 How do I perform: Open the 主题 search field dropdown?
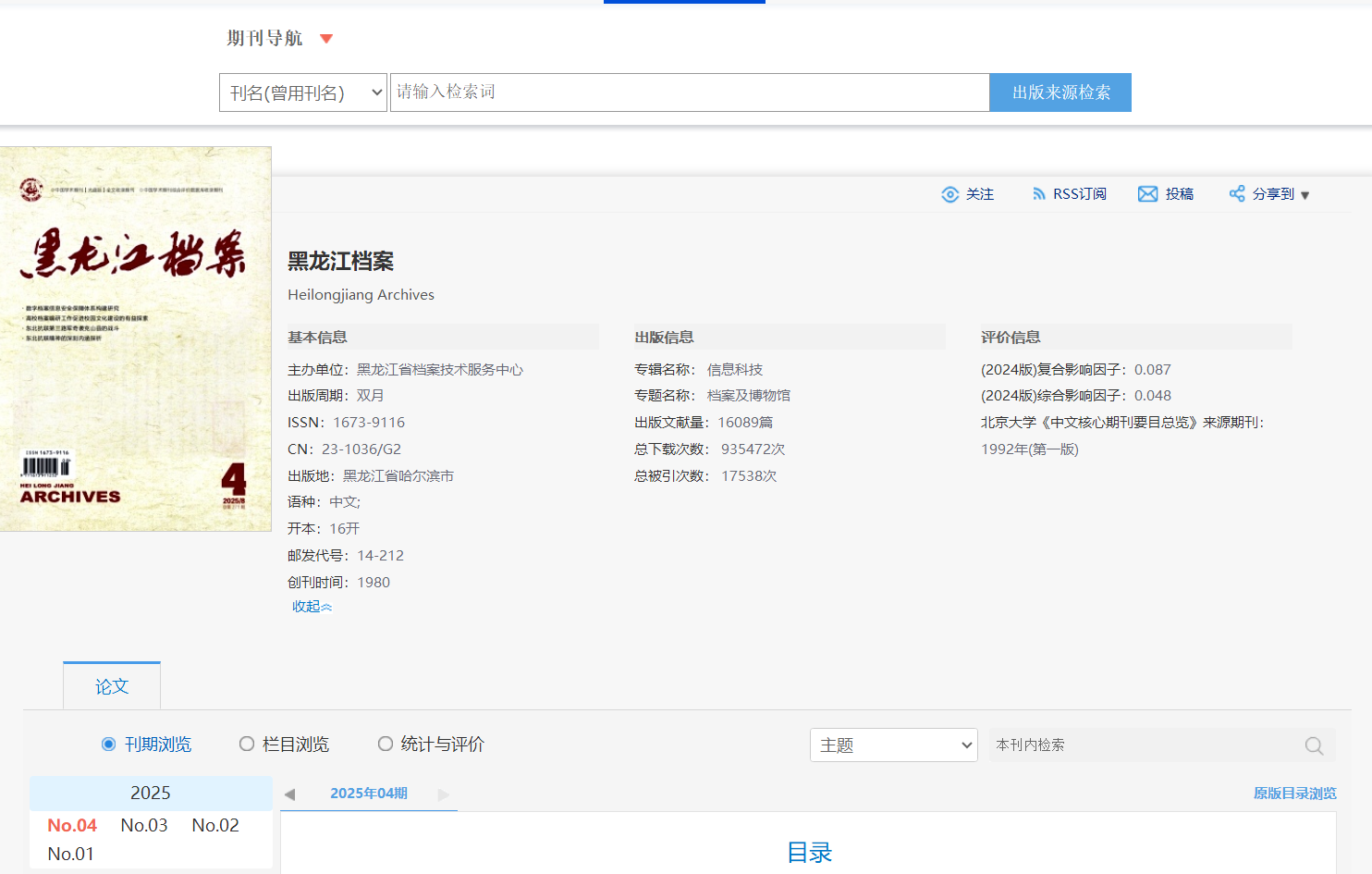click(x=893, y=745)
